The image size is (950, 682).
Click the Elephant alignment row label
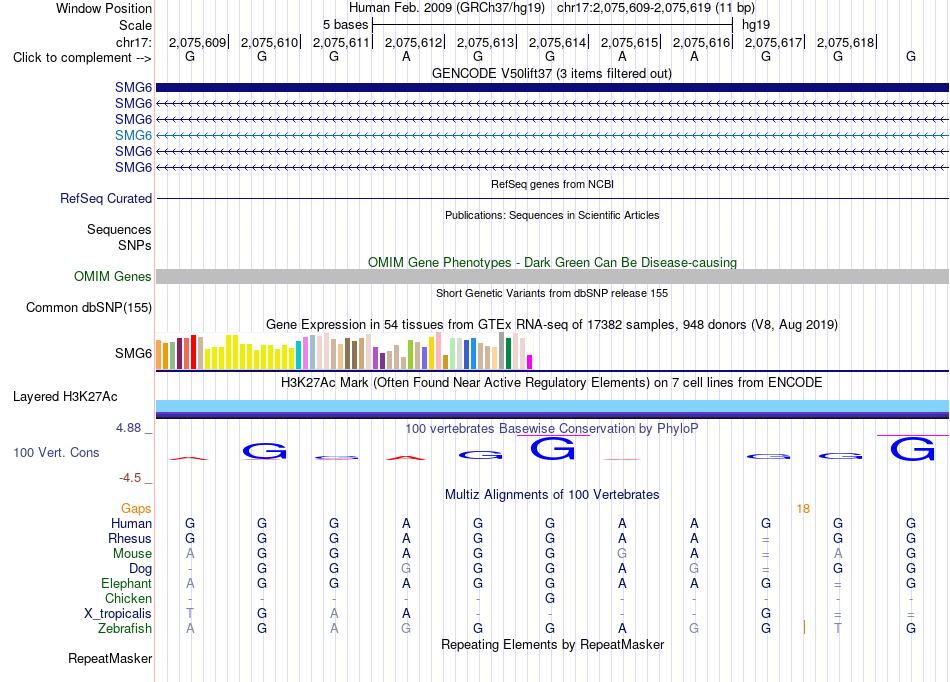tap(126, 583)
